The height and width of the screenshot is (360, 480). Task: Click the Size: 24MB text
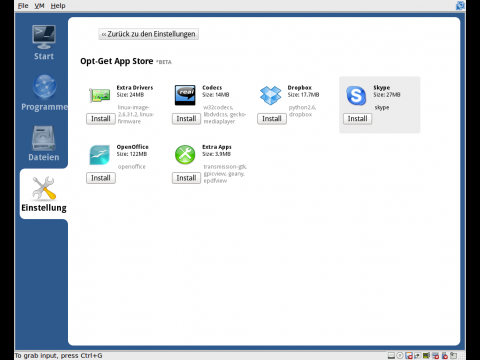pos(130,95)
